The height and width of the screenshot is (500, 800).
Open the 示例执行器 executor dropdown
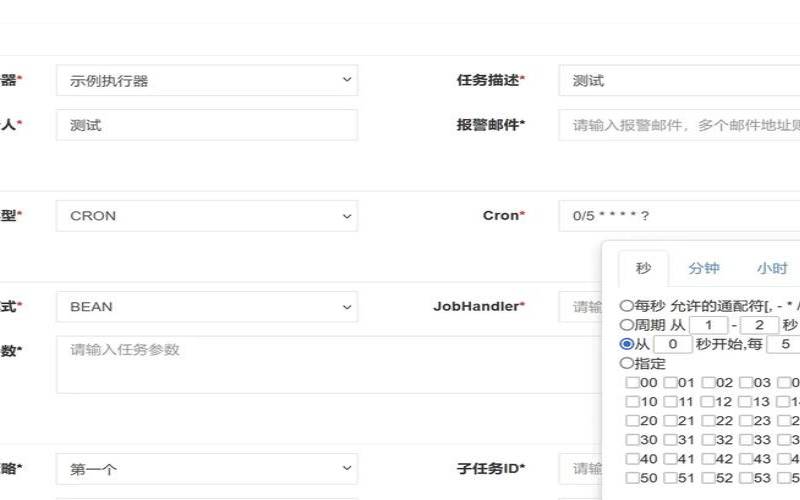coord(206,80)
